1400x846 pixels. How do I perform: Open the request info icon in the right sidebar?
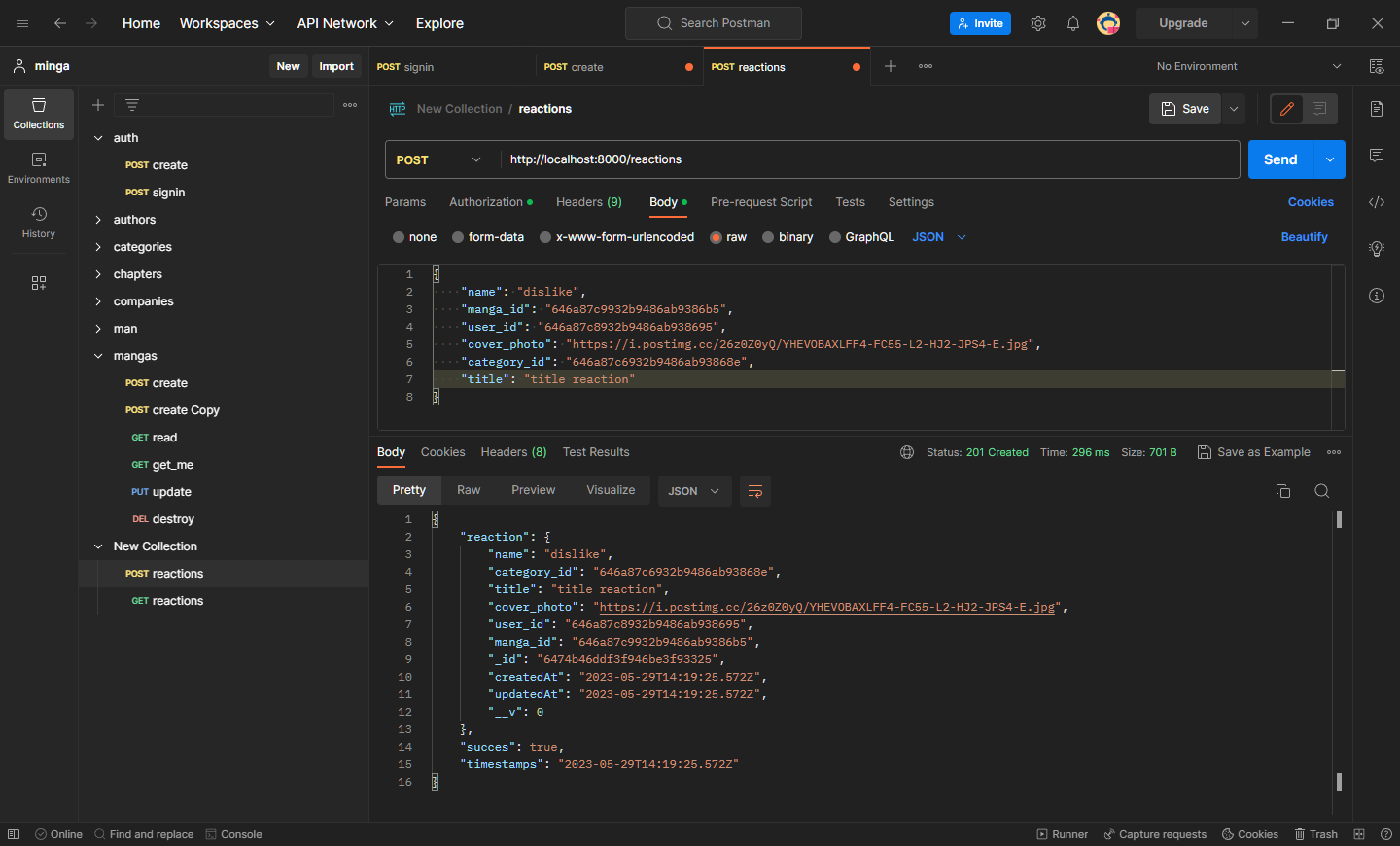tap(1377, 296)
